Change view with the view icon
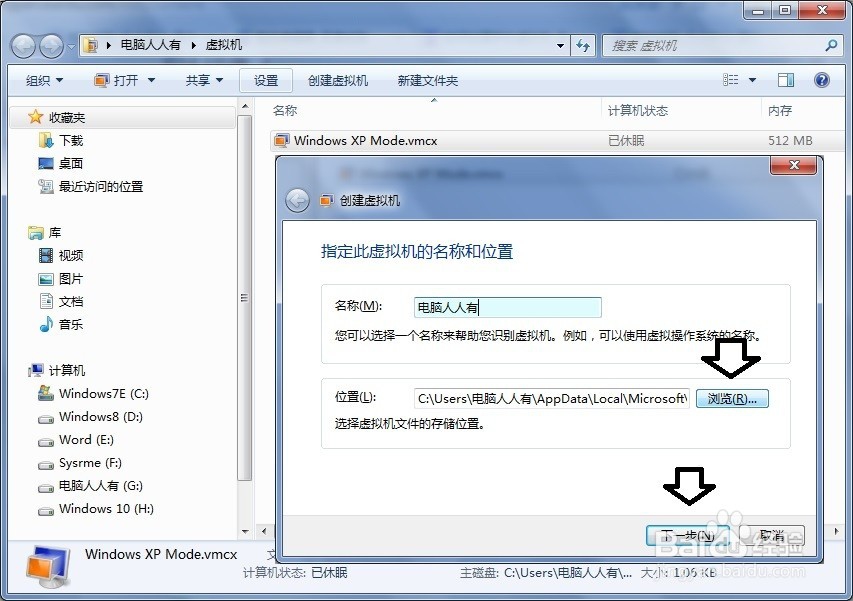The height and width of the screenshot is (601, 853). tap(731, 80)
